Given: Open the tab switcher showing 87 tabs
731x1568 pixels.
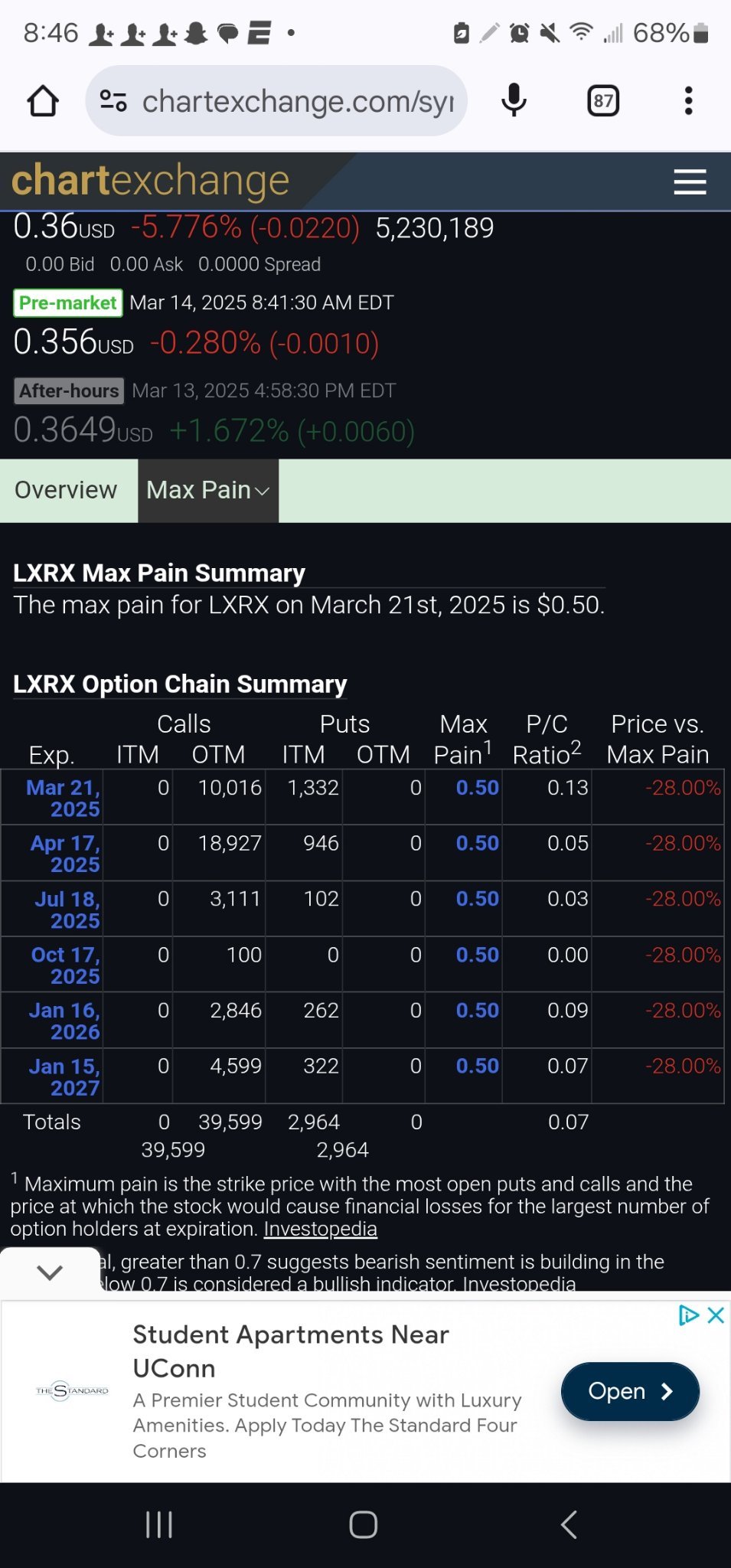Looking at the screenshot, I should point(603,100).
